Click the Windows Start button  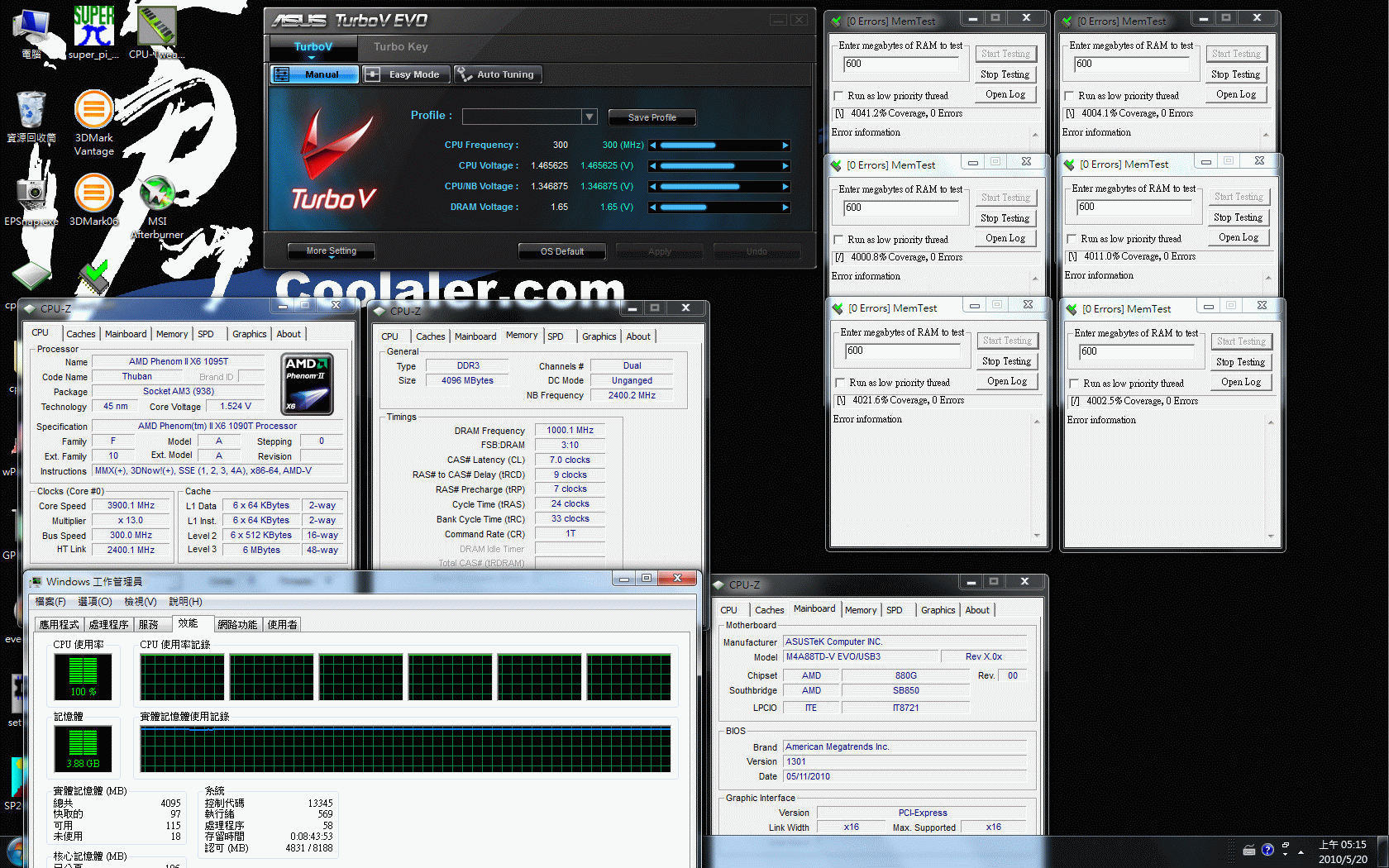(15, 852)
